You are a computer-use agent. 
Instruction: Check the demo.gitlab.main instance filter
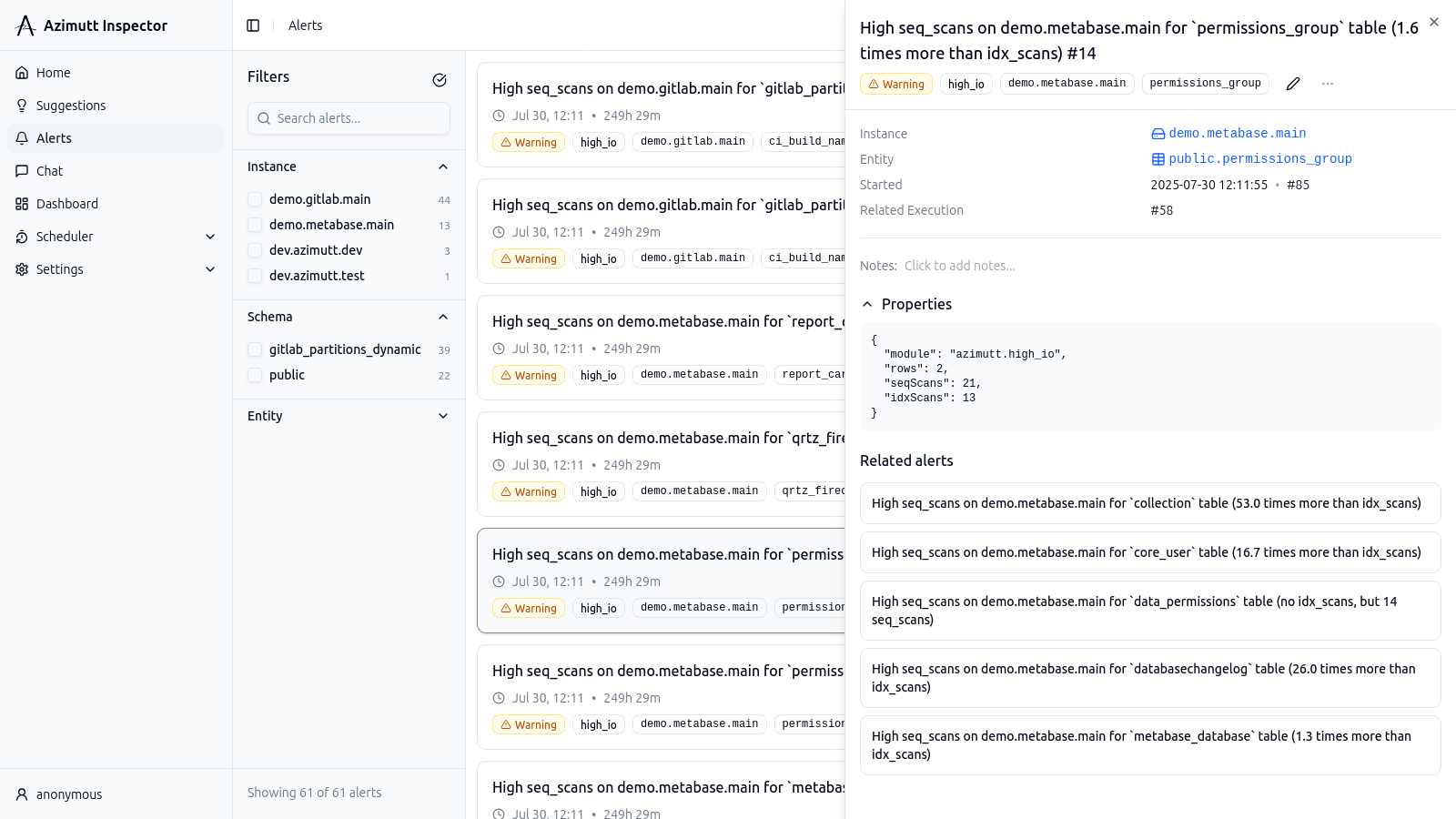(x=255, y=199)
